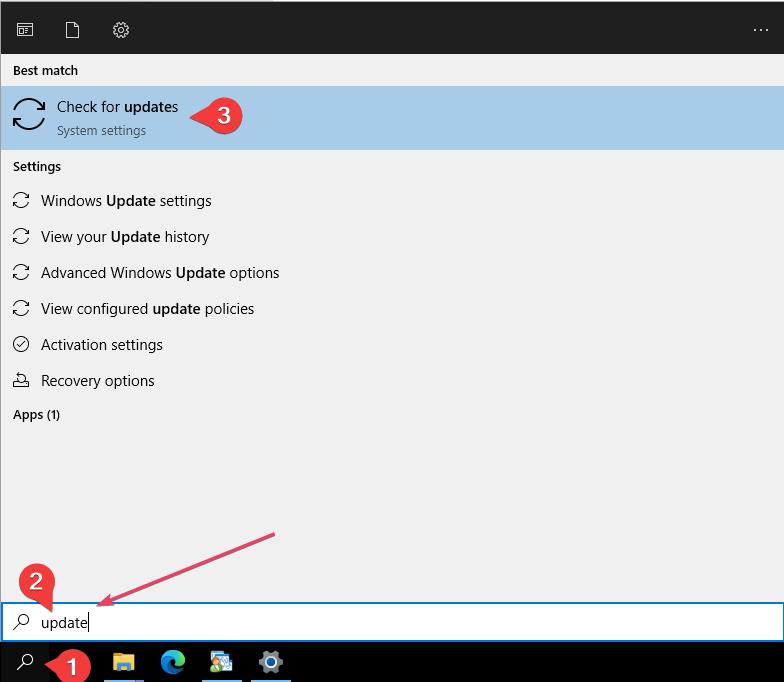Image resolution: width=784 pixels, height=682 pixels.
Task: Select View your Update history
Action: point(125,237)
